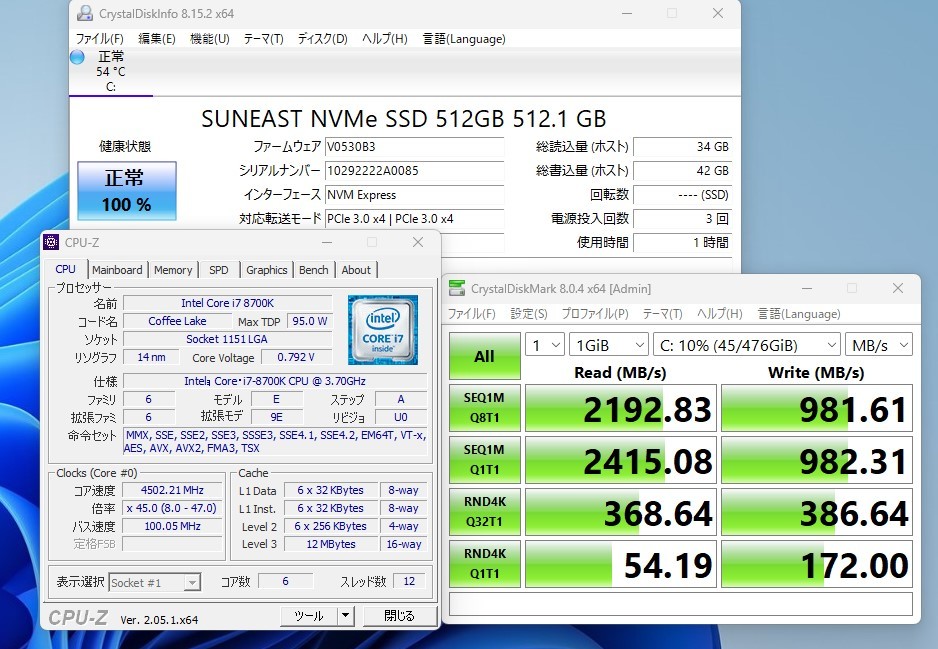This screenshot has height=649, width=938.
Task: Open 言語(Language) menu in CrystalDiskMark
Action: click(x=799, y=314)
